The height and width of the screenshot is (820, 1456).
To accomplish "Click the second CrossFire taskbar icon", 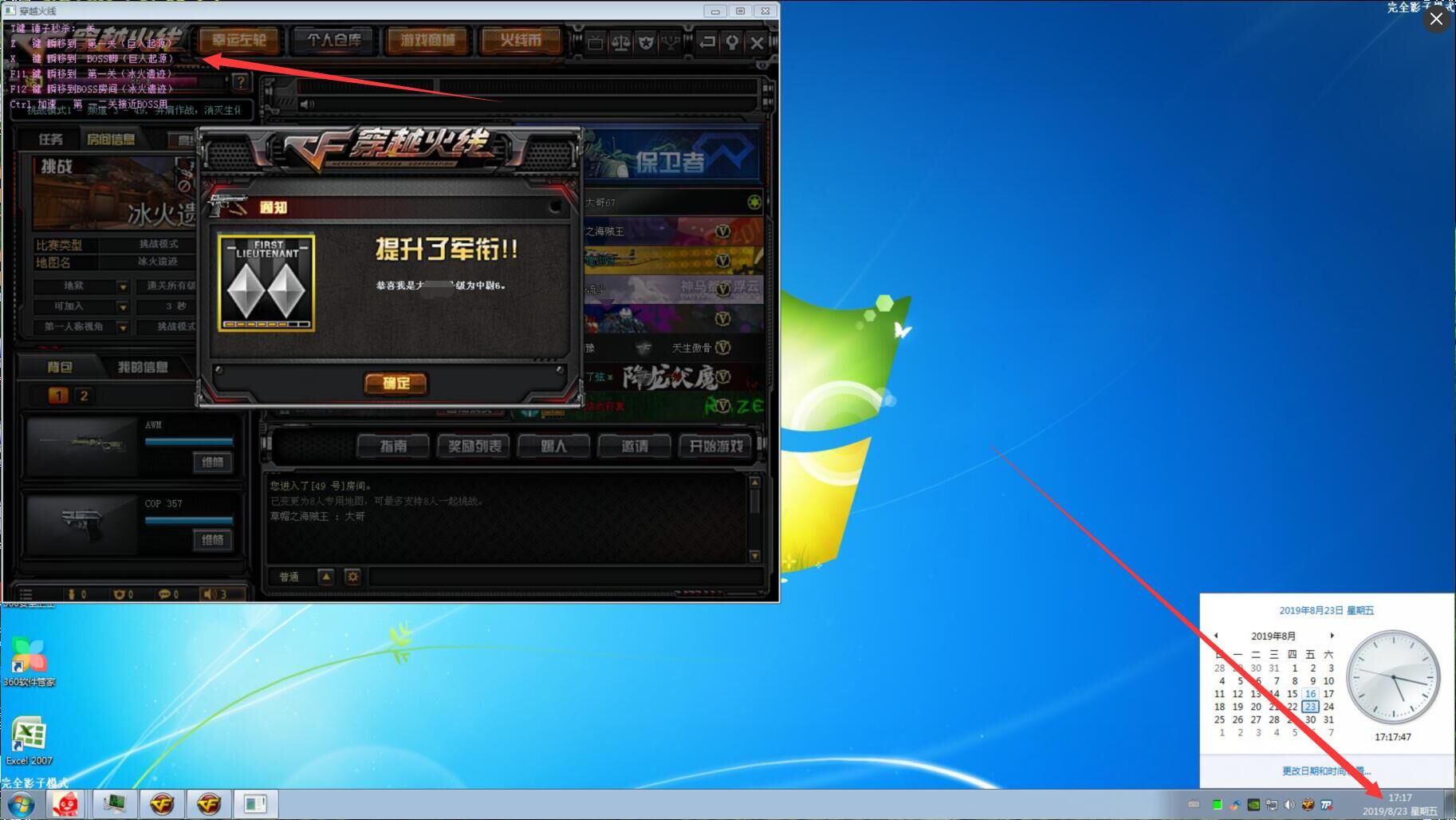I will click(209, 804).
